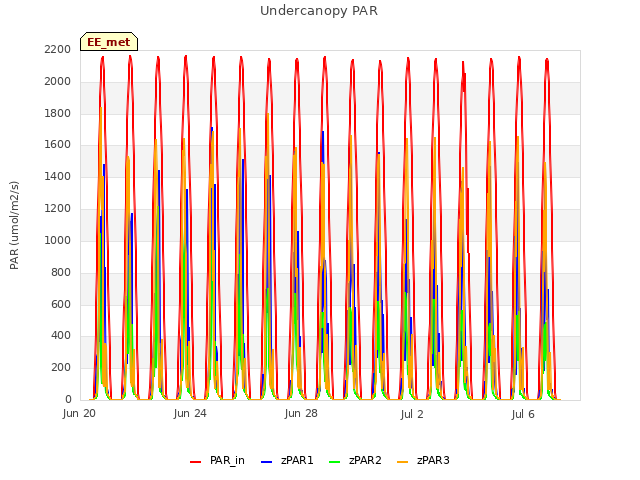Click the red PAR_in legend swatch
640x480 pixels.
click(196, 462)
